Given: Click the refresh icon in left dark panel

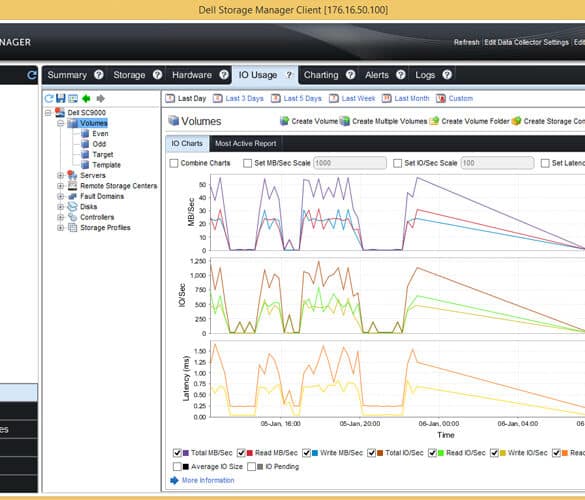Looking at the screenshot, I should pyautogui.click(x=32, y=75).
